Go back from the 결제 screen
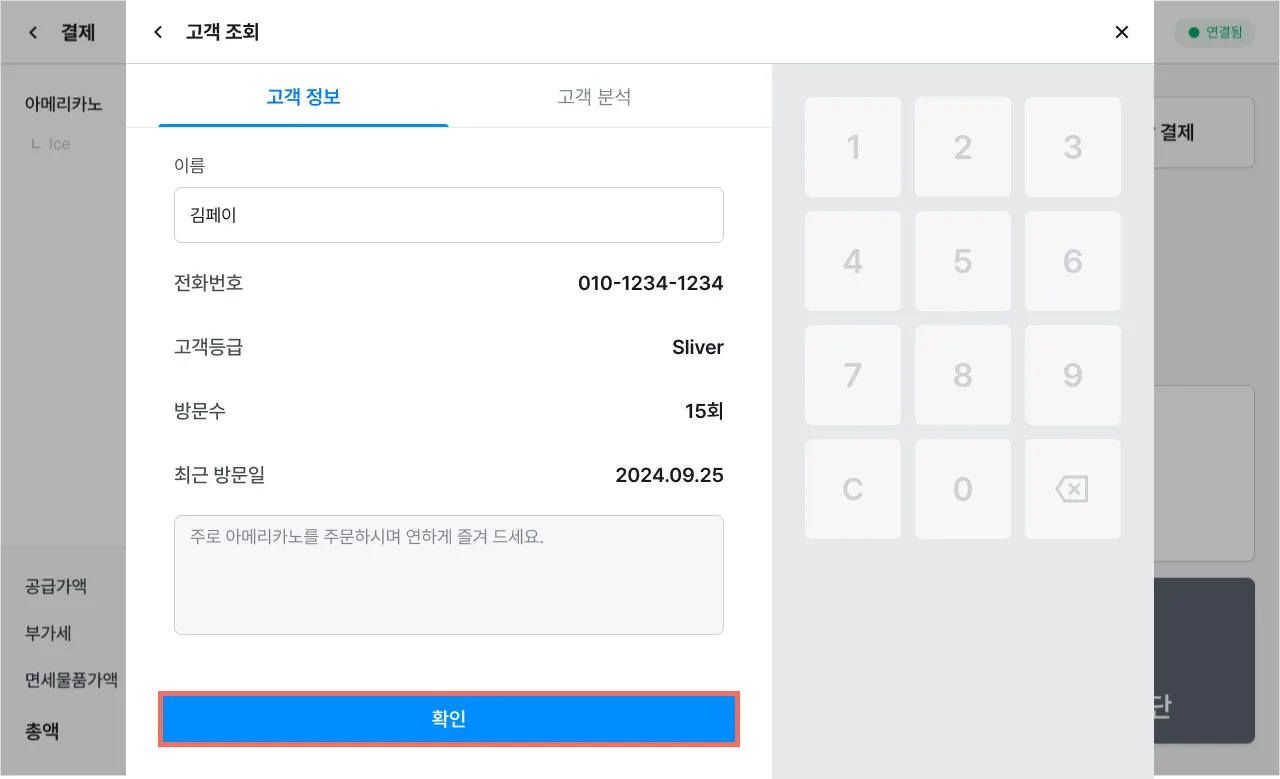 (33, 33)
